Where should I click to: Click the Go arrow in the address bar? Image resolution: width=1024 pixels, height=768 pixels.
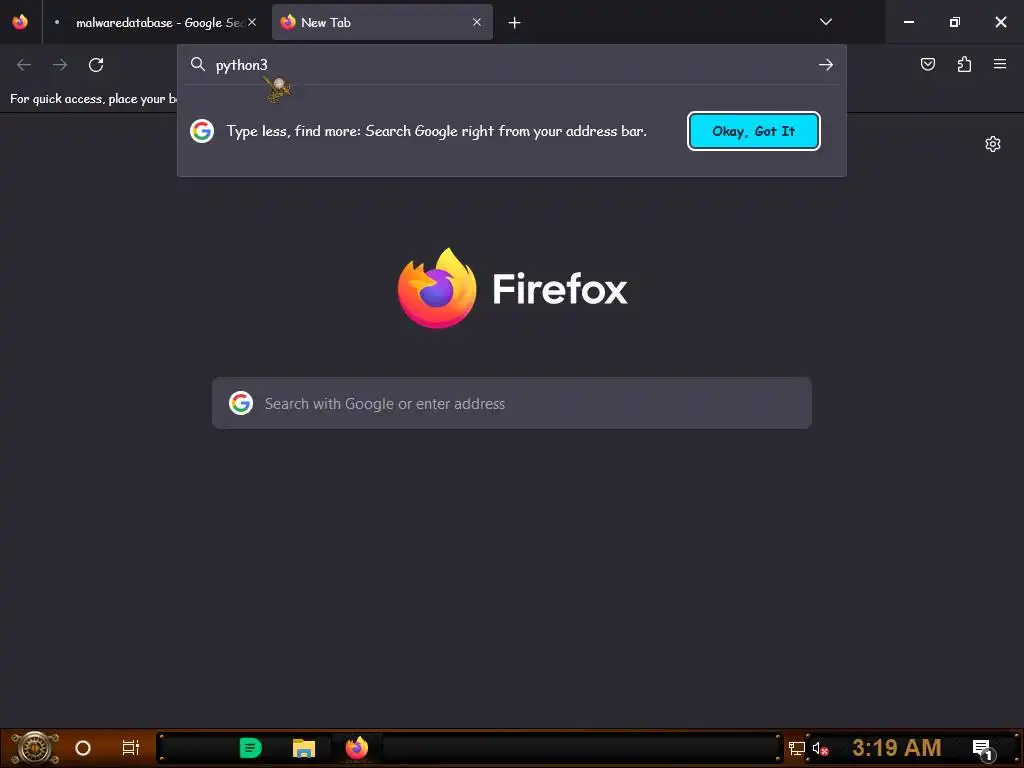(826, 65)
